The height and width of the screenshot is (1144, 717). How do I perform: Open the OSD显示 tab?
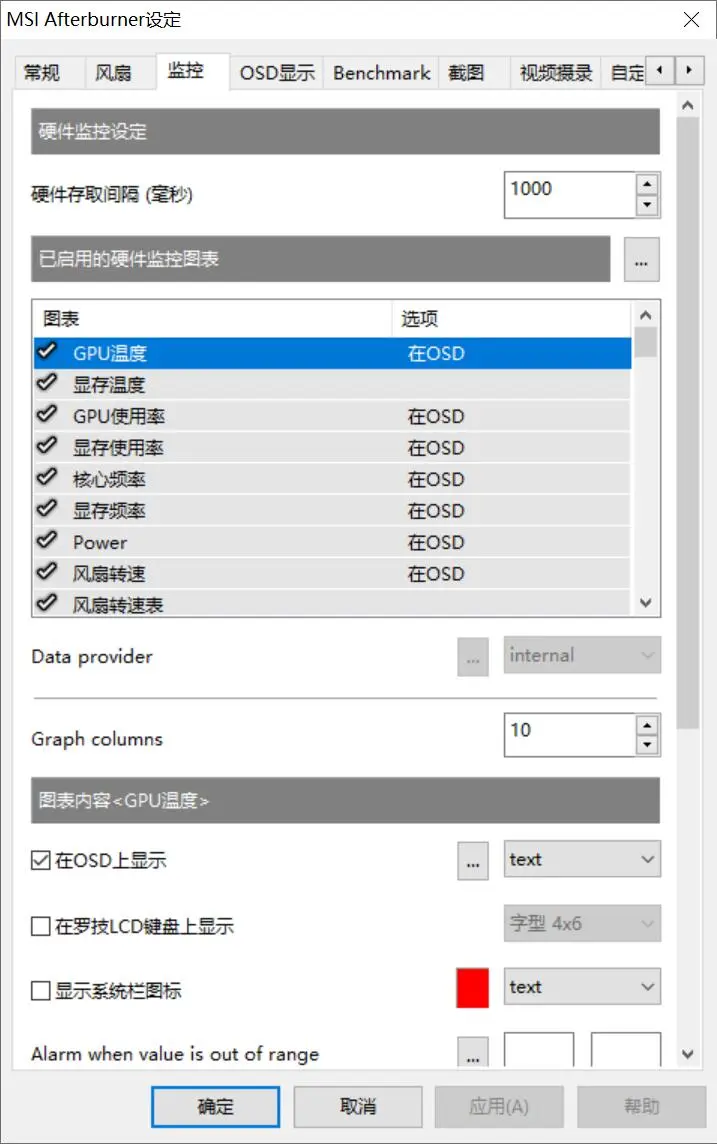coord(277,73)
